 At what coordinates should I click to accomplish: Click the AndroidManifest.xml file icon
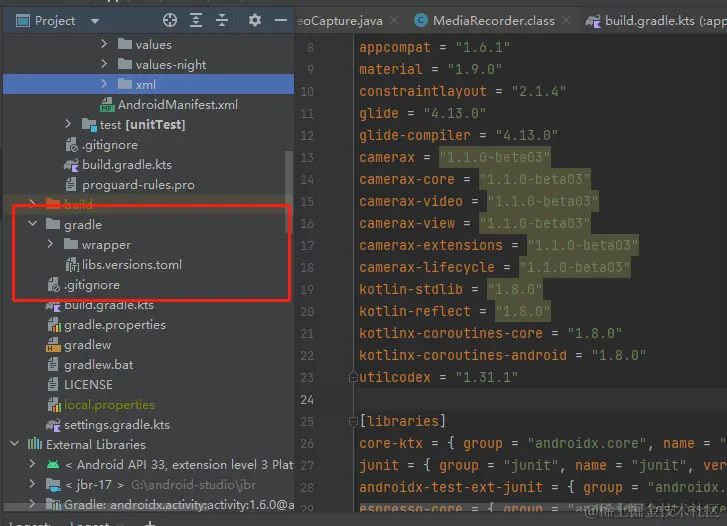pos(107,104)
